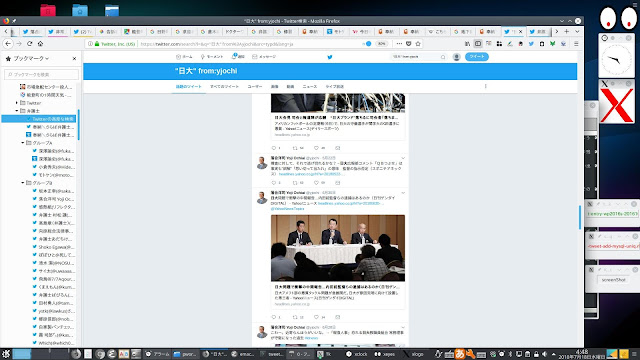This screenshot has width=640, height=360.
Task: Switch to the (2) Twitter tab
Action: (x=82, y=31)
